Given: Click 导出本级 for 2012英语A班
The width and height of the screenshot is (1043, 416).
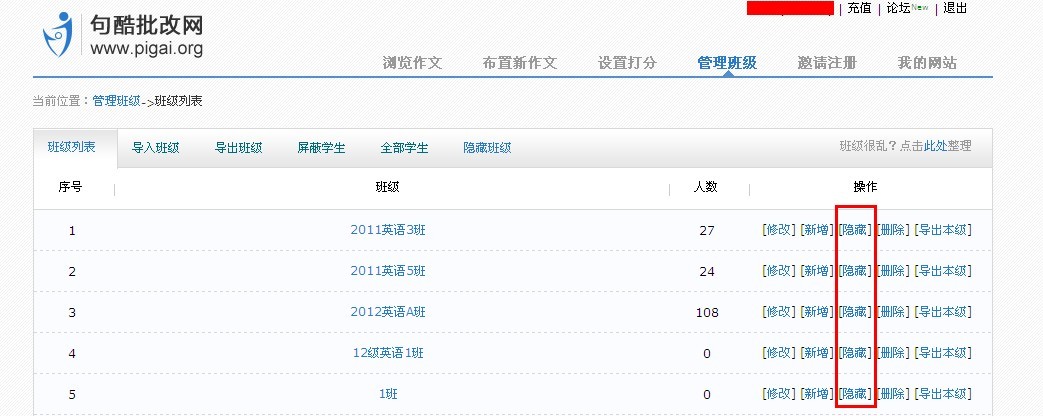Looking at the screenshot, I should 943,311.
